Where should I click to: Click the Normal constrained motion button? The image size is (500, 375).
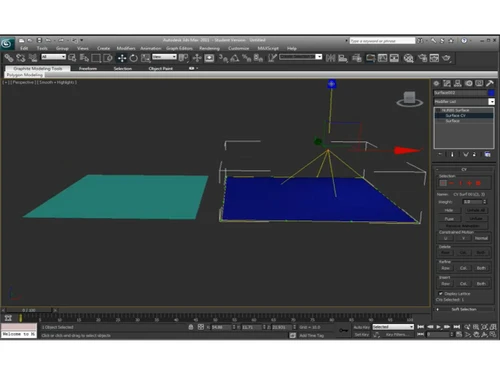(x=481, y=238)
